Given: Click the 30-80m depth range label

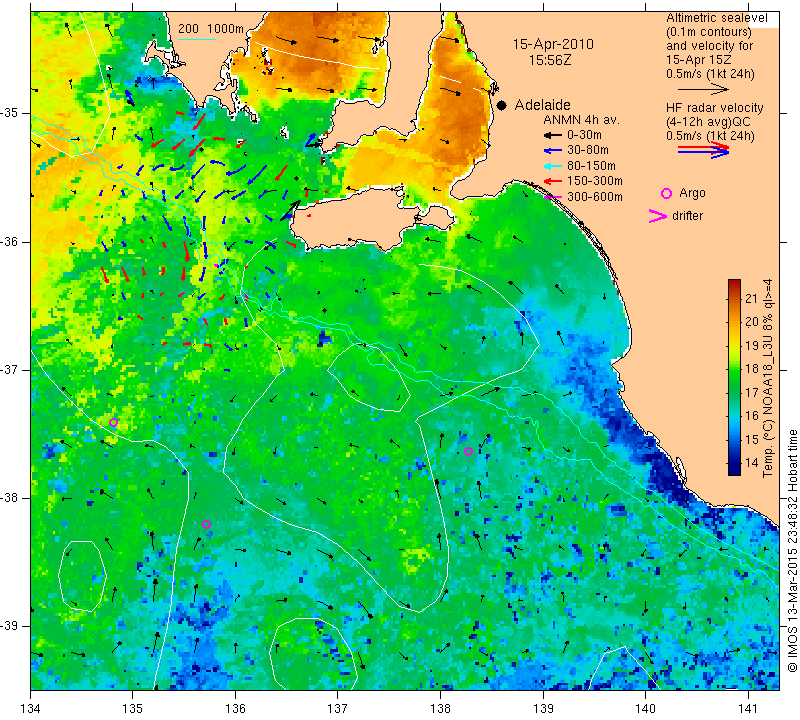Looking at the screenshot, I should (588, 151).
